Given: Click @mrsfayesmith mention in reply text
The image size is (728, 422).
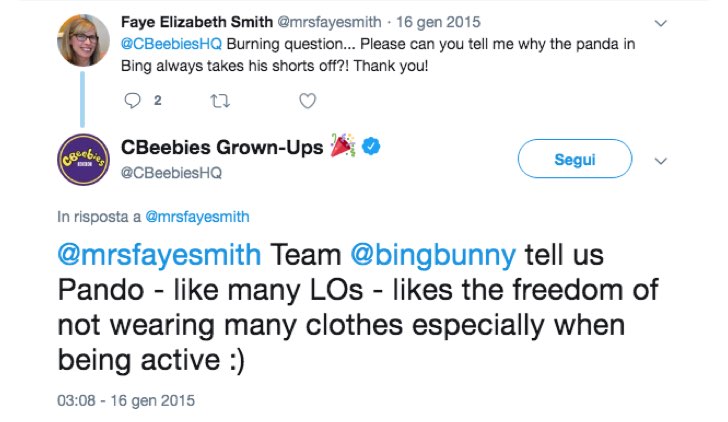Looking at the screenshot, I should 159,255.
